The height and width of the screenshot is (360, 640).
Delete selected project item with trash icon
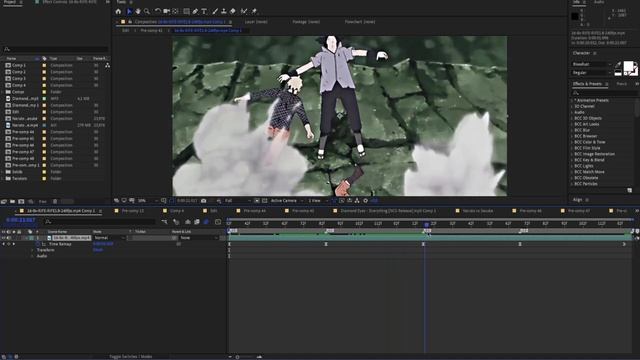tap(55, 201)
